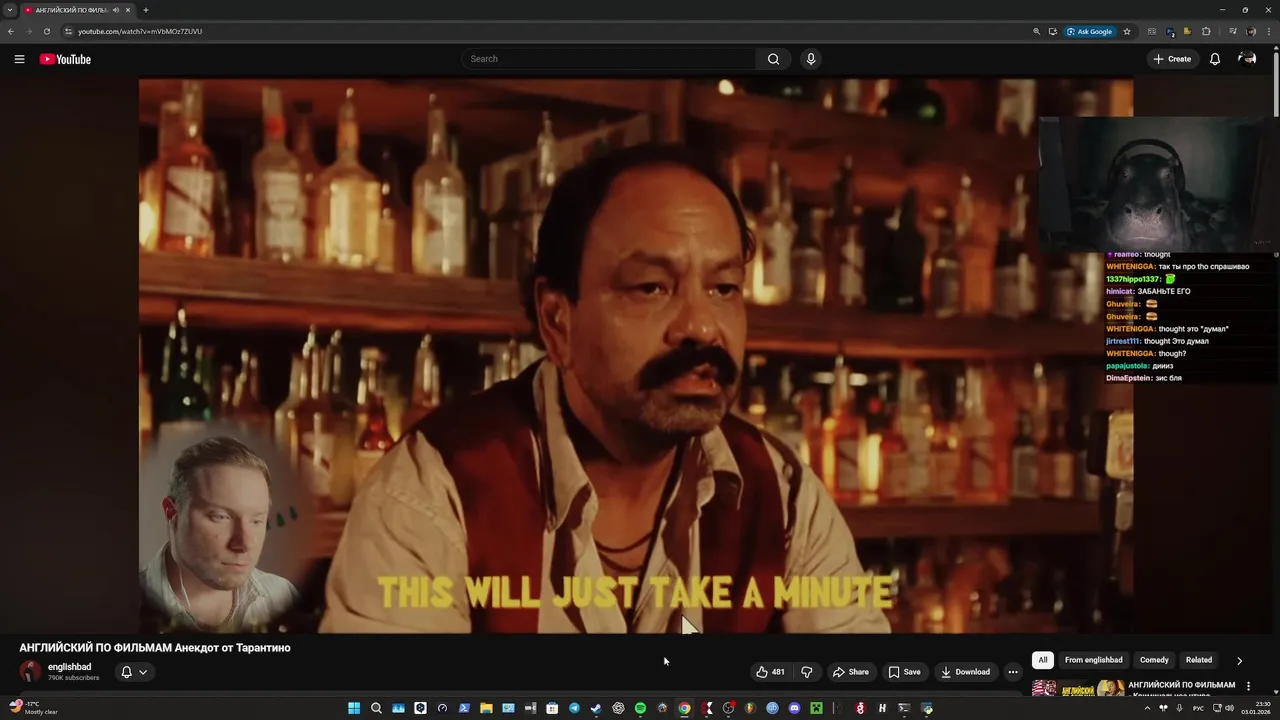Open the media controls toolbar icon
Viewport: 1280px width, 720px height.
coord(1231,31)
